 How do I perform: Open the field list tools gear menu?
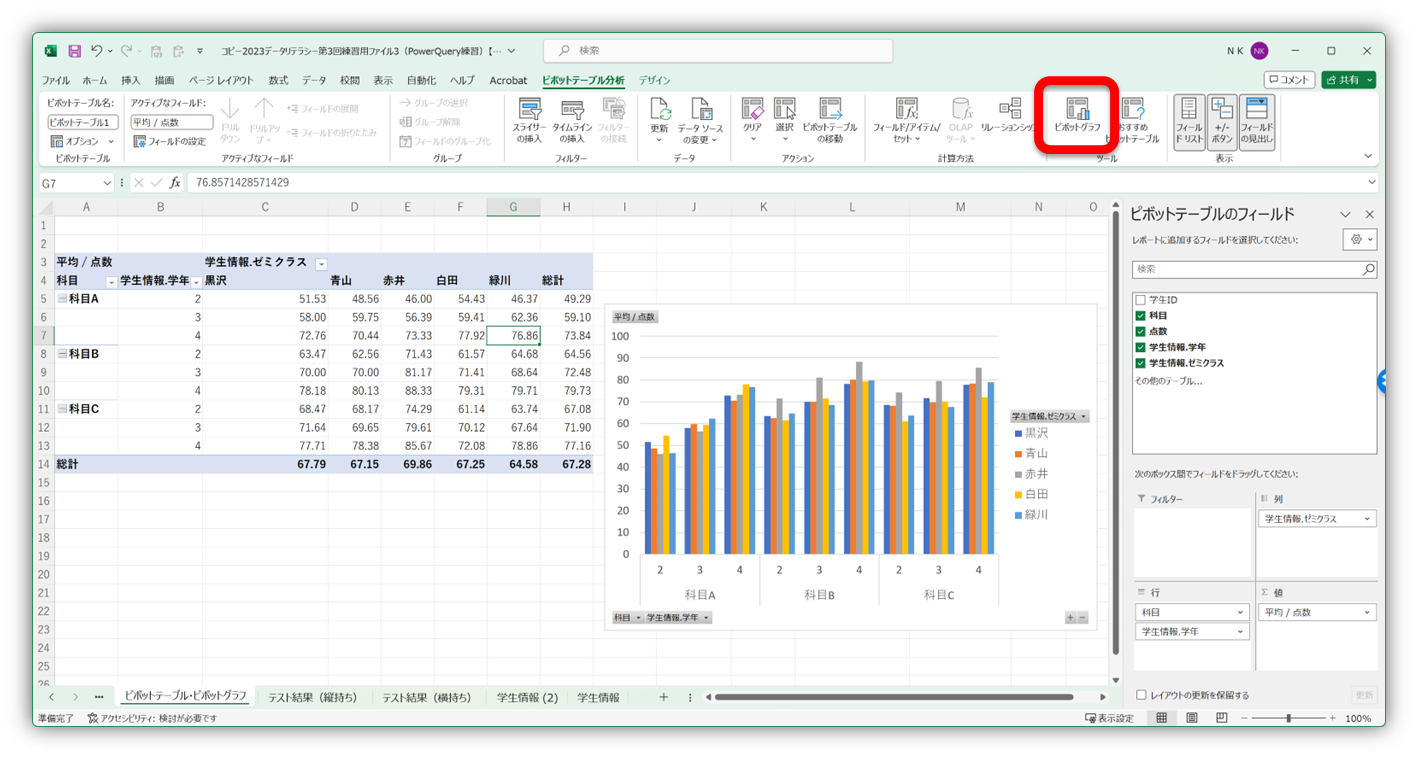tap(1360, 240)
